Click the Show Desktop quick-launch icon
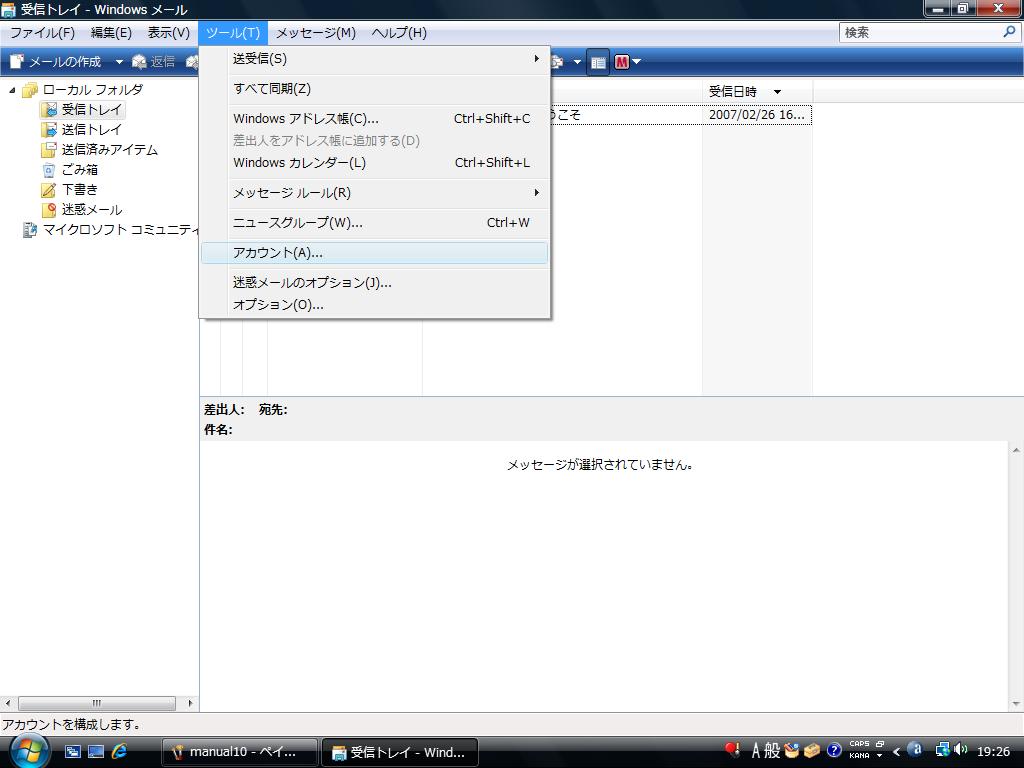Image resolution: width=1024 pixels, height=768 pixels. [x=96, y=752]
